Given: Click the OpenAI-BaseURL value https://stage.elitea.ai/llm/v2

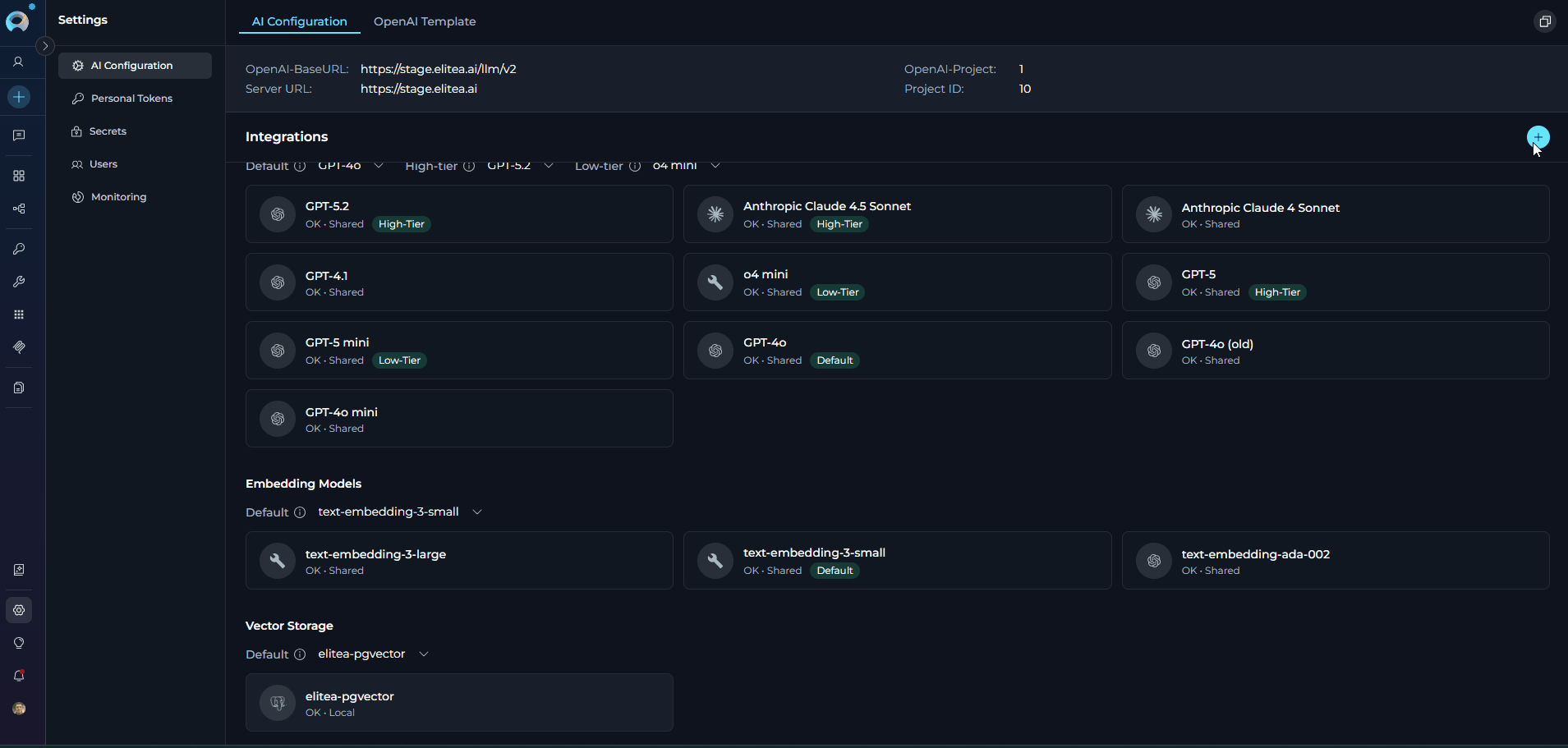Looking at the screenshot, I should pos(439,69).
